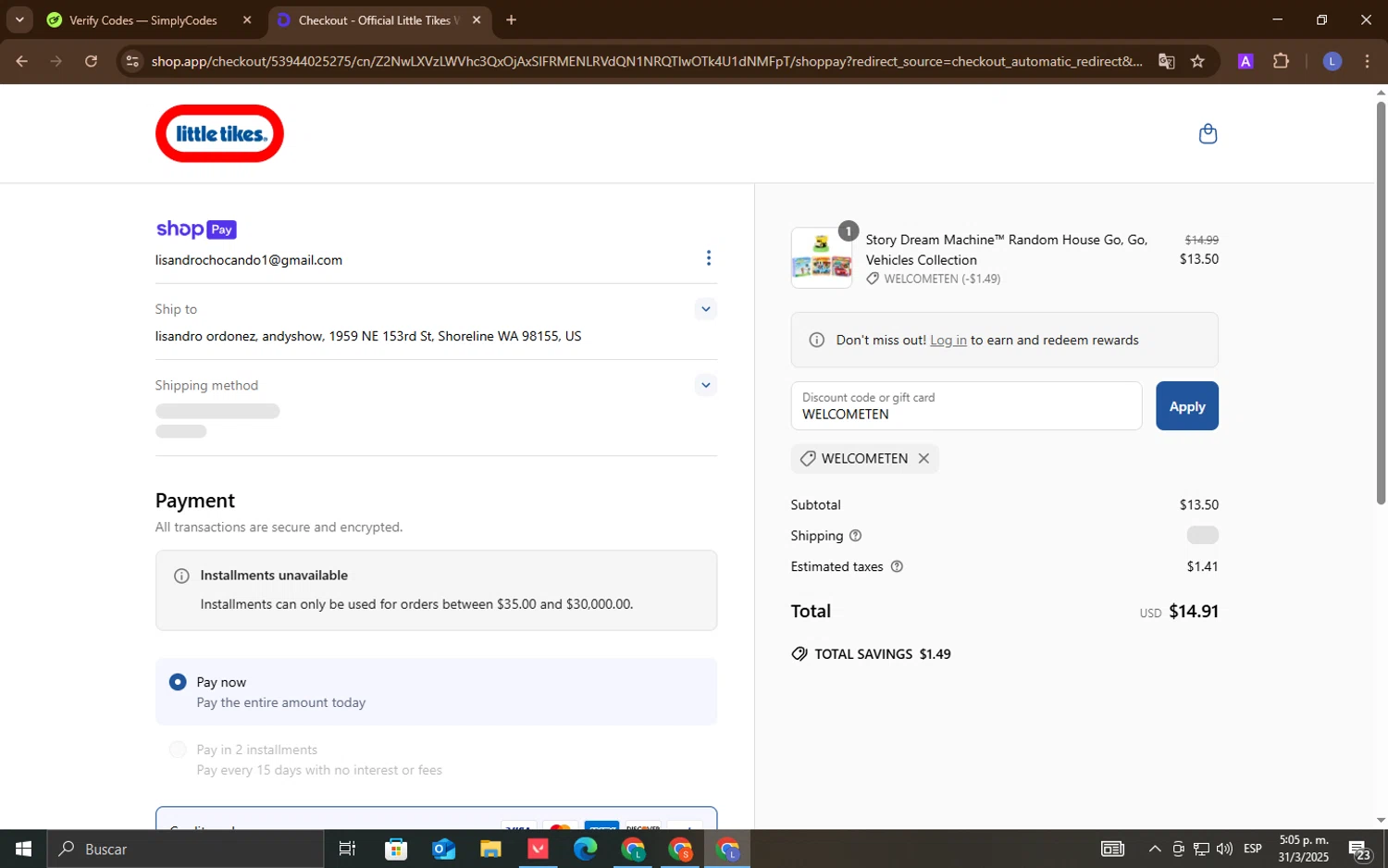The height and width of the screenshot is (868, 1388).
Task: Close the Verify Codes SimplyCodes tab
Action: point(247,19)
